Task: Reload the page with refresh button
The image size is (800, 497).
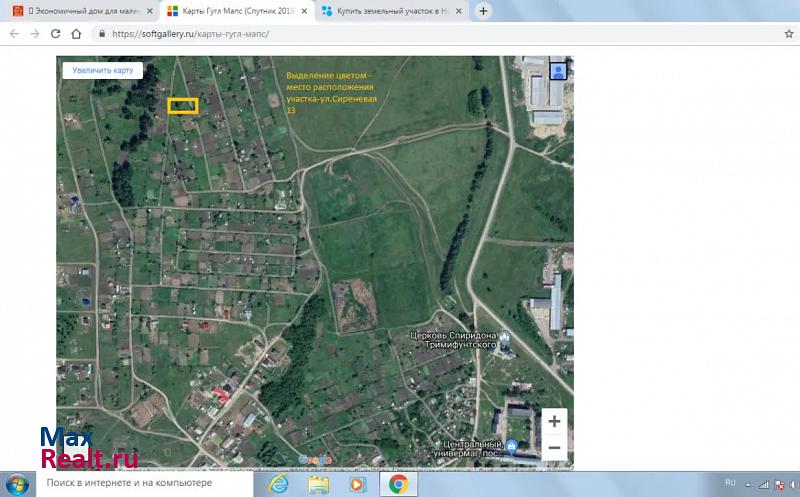Action: click(56, 33)
